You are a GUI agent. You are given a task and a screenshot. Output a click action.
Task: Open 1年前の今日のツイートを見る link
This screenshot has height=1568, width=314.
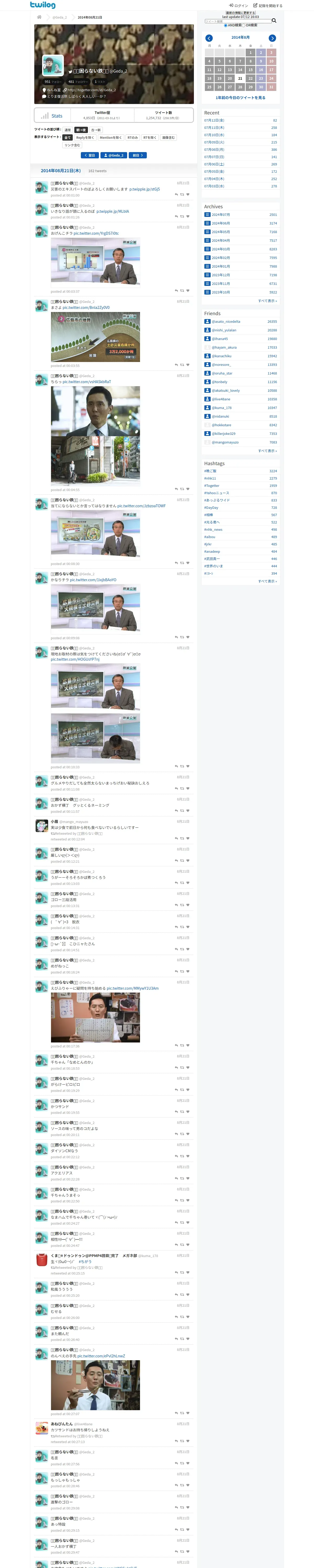[x=240, y=97]
